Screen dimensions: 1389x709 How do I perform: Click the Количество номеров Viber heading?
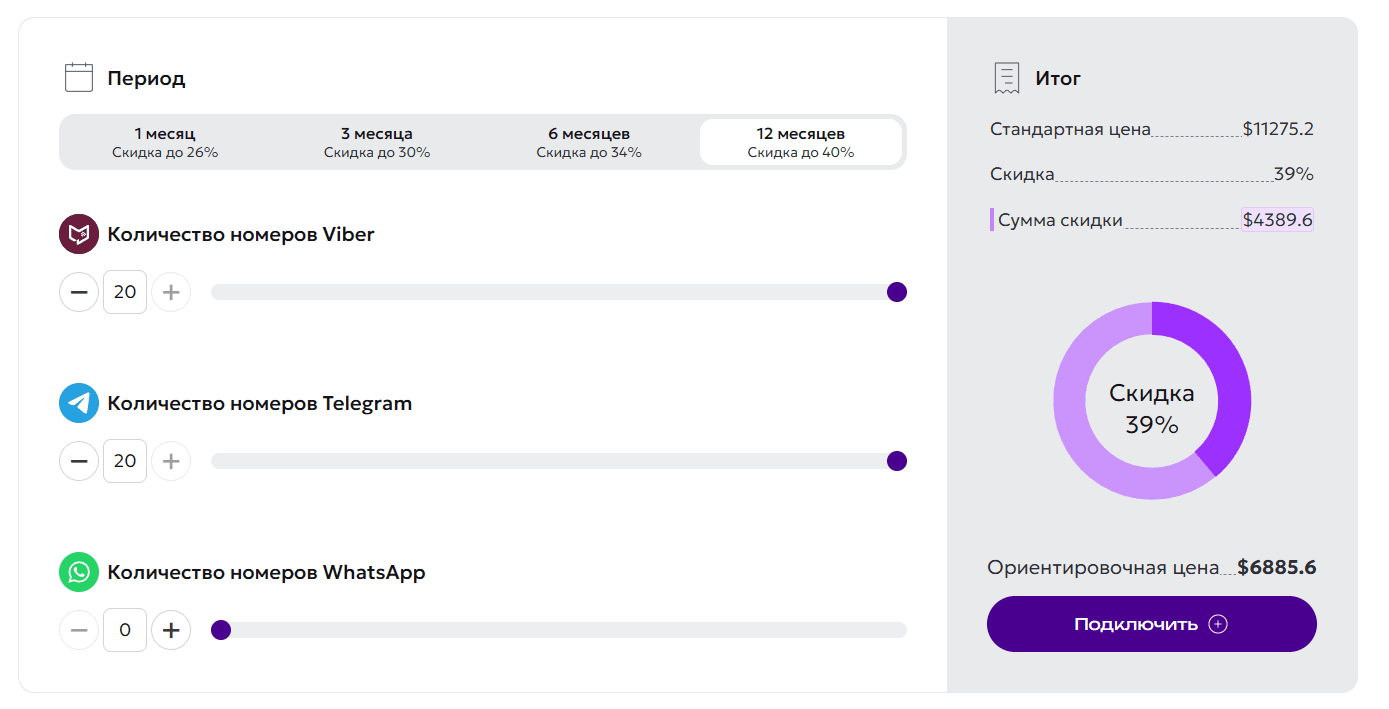tap(241, 234)
